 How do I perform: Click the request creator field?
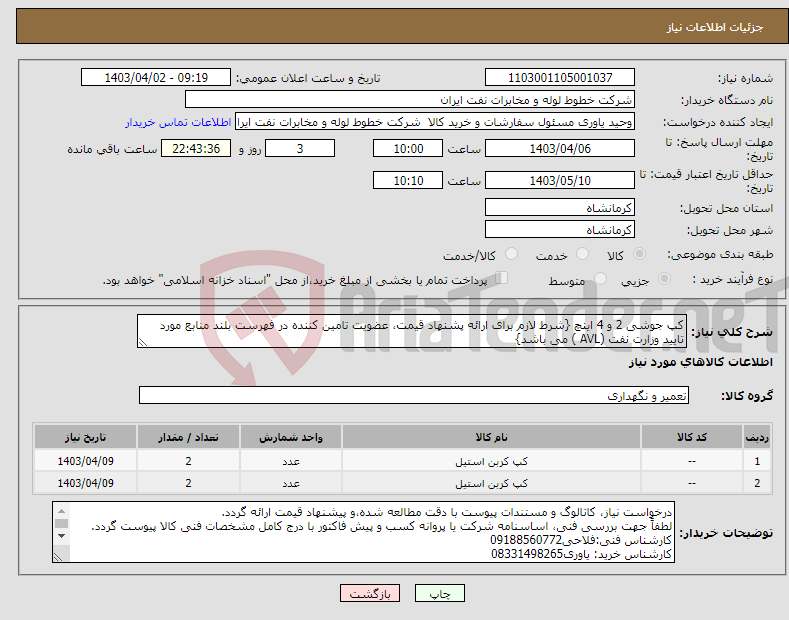tap(435, 122)
